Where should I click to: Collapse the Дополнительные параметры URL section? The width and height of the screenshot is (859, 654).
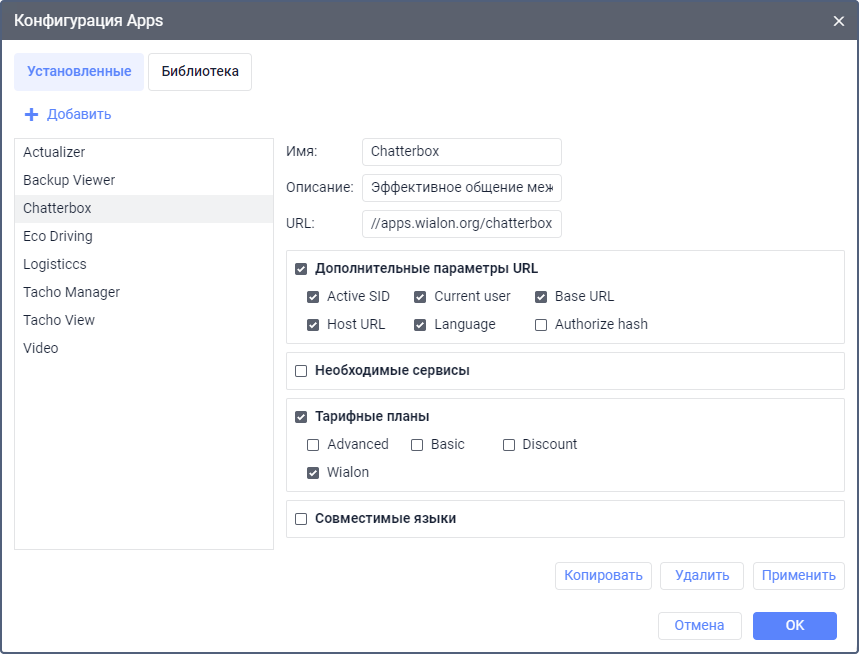(x=301, y=269)
